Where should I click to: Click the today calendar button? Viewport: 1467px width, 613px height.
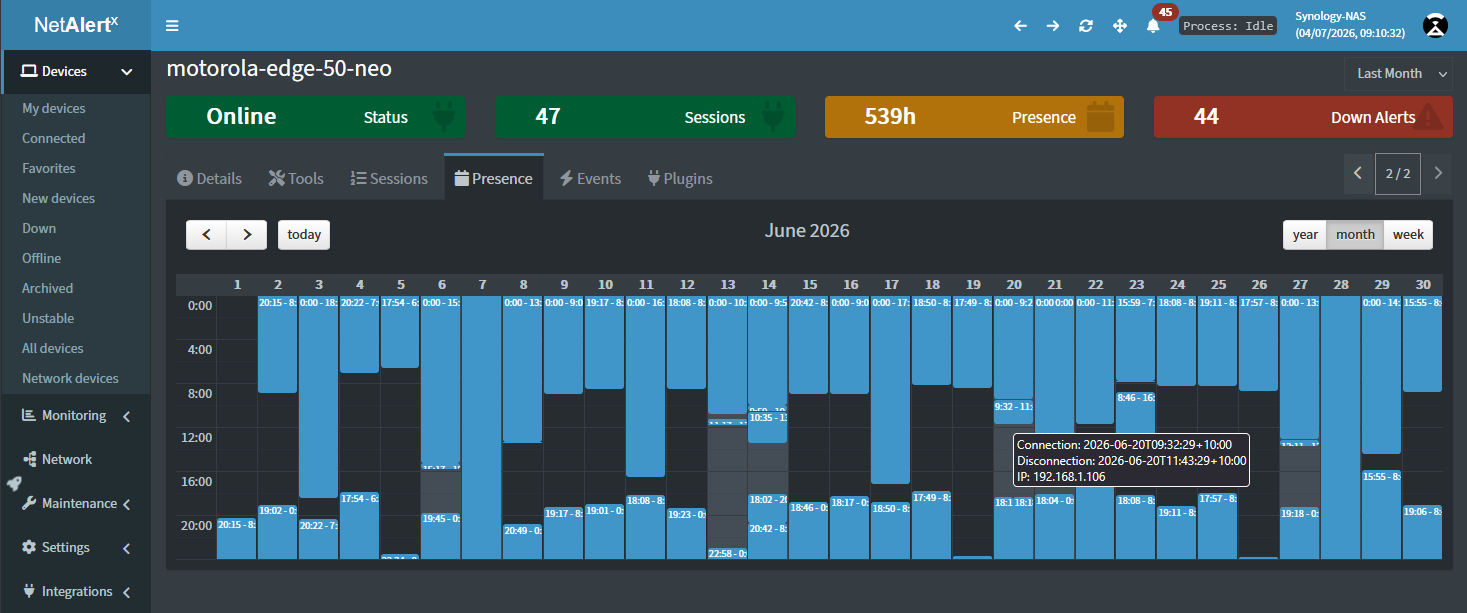click(x=304, y=235)
